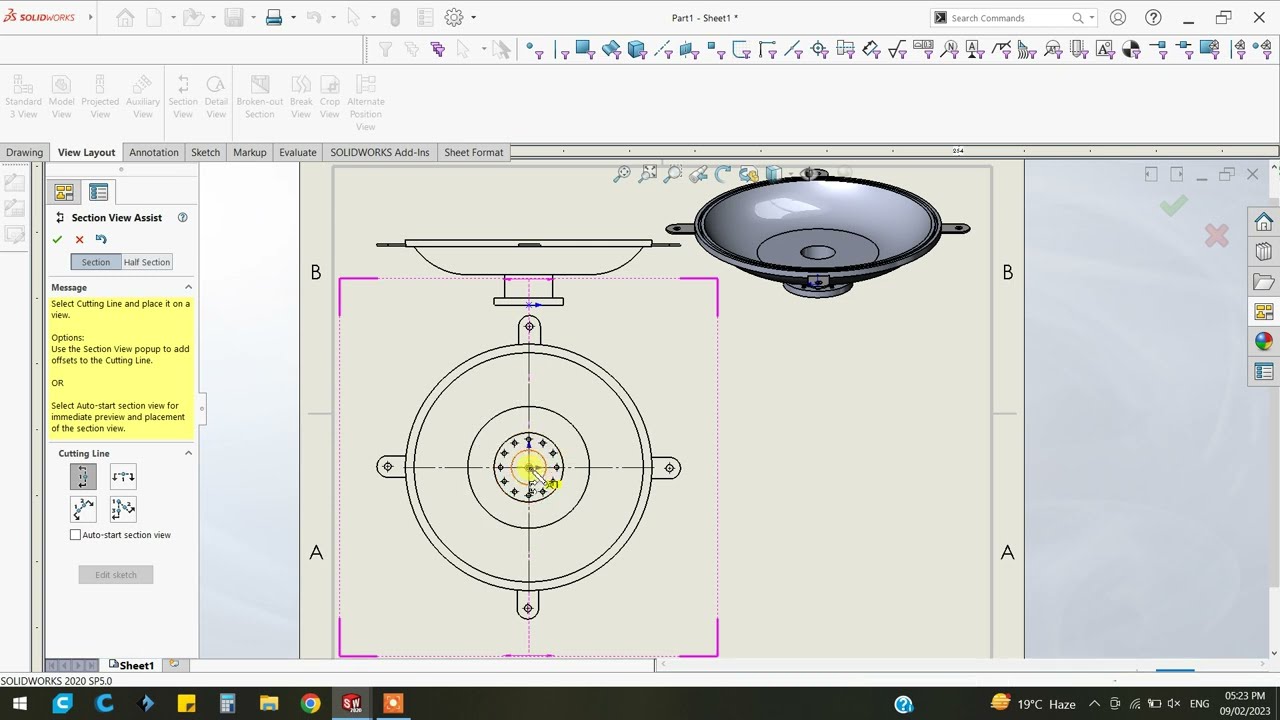Open the Search Commands dropdown arrow

[x=1092, y=18]
